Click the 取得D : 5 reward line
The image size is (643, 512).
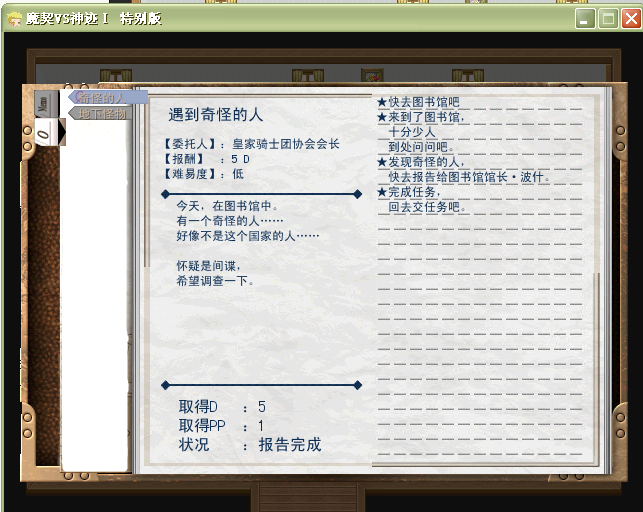(222, 407)
